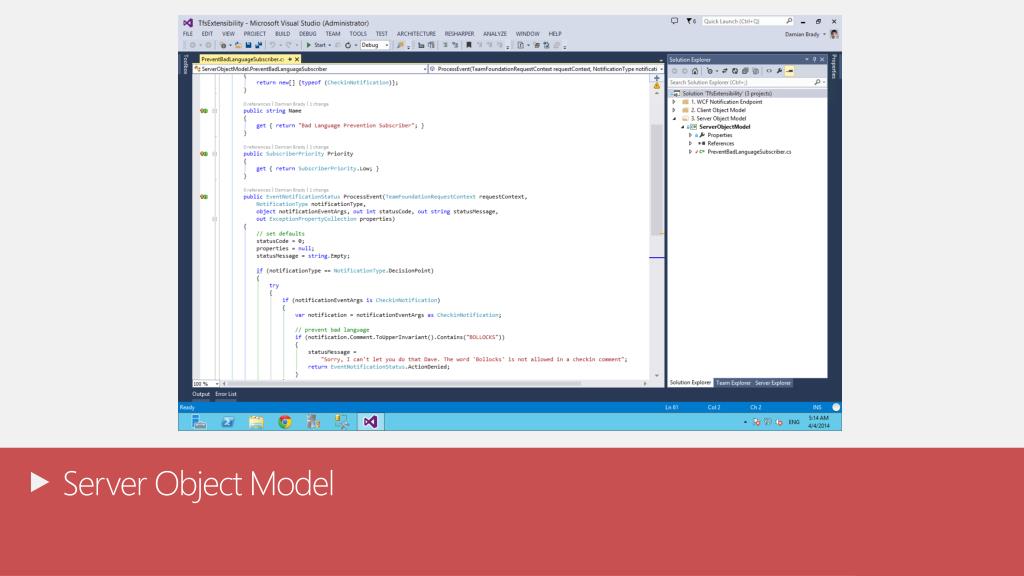Screen dimensions: 1024x576
Task: Click the Start debugging play button
Action: tap(308, 45)
